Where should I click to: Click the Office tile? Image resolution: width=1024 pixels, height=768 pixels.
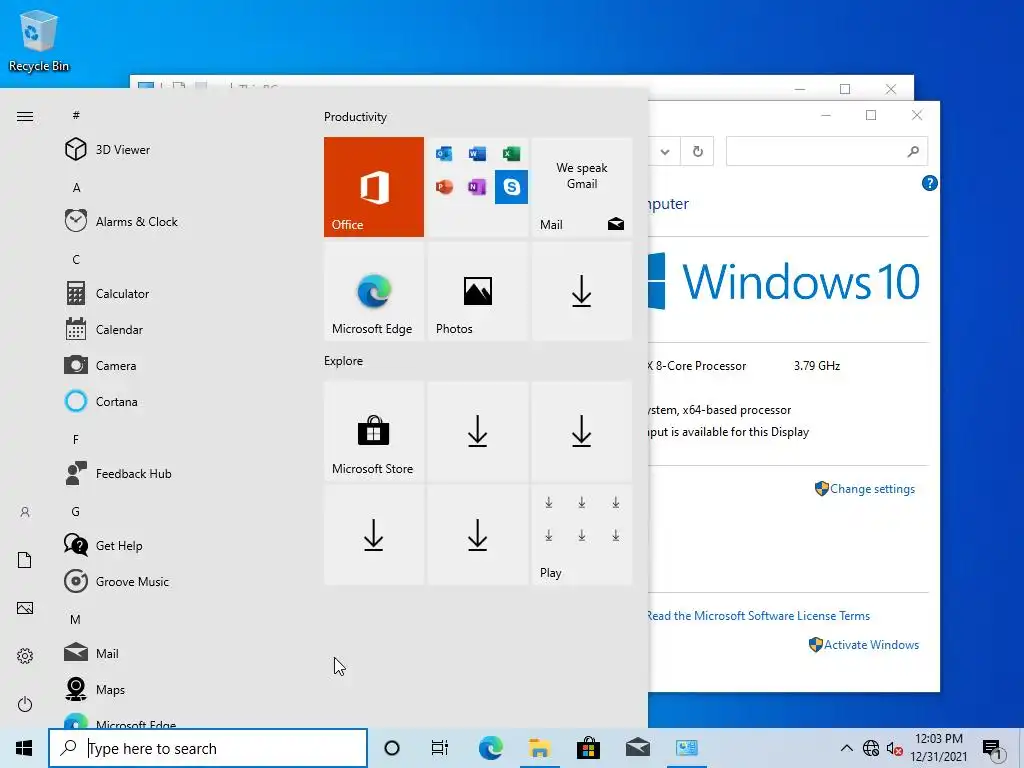pos(374,187)
